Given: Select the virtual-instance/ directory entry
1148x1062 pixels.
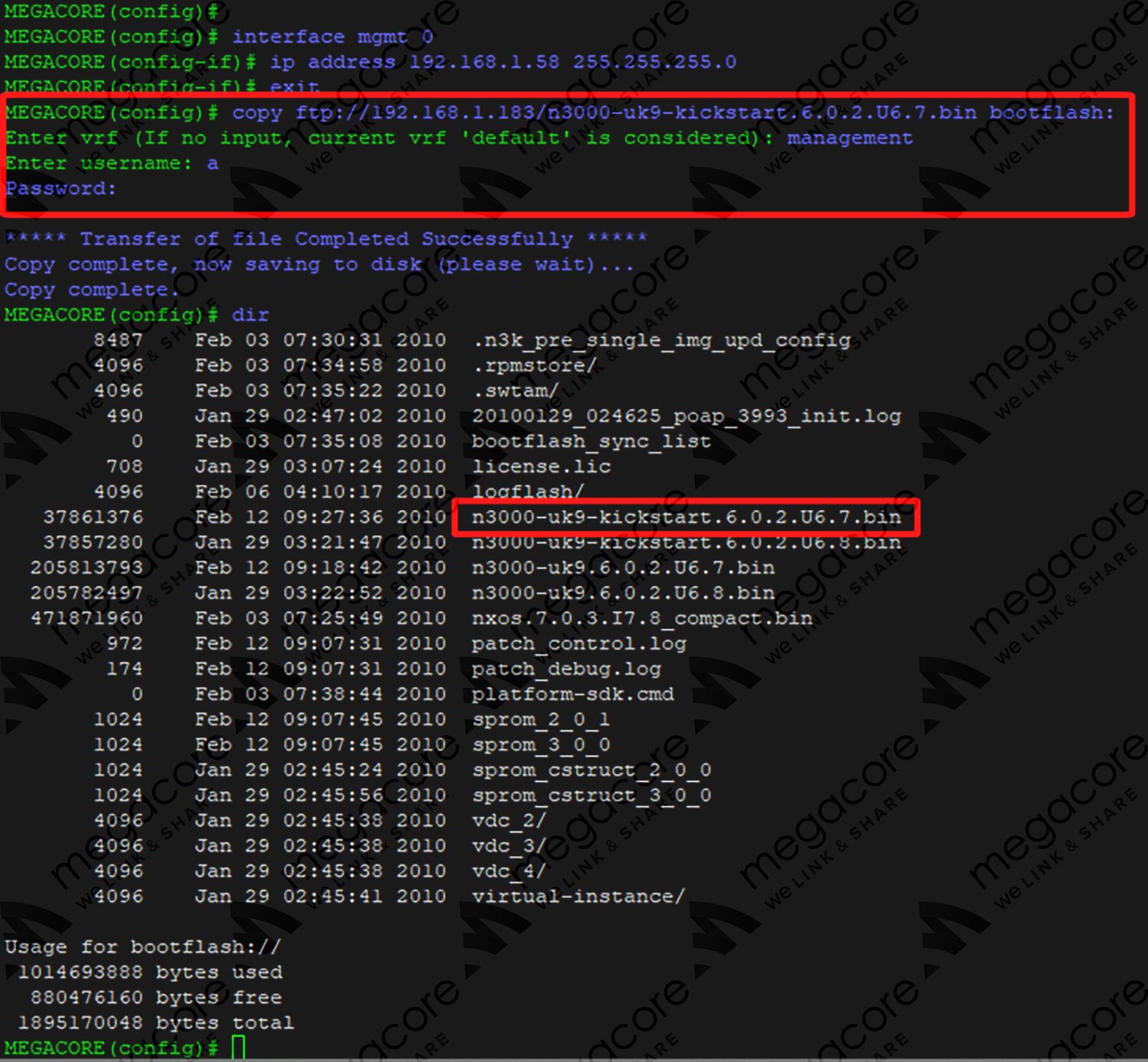Looking at the screenshot, I should coord(579,896).
